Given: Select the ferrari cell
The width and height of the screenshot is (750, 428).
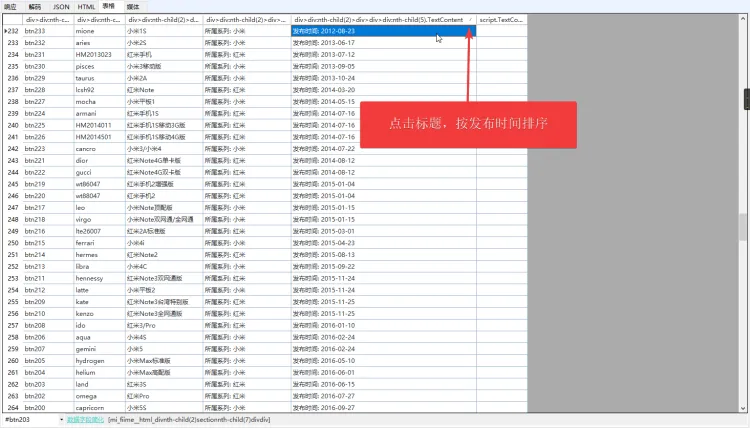Looking at the screenshot, I should pyautogui.click(x=99, y=243).
